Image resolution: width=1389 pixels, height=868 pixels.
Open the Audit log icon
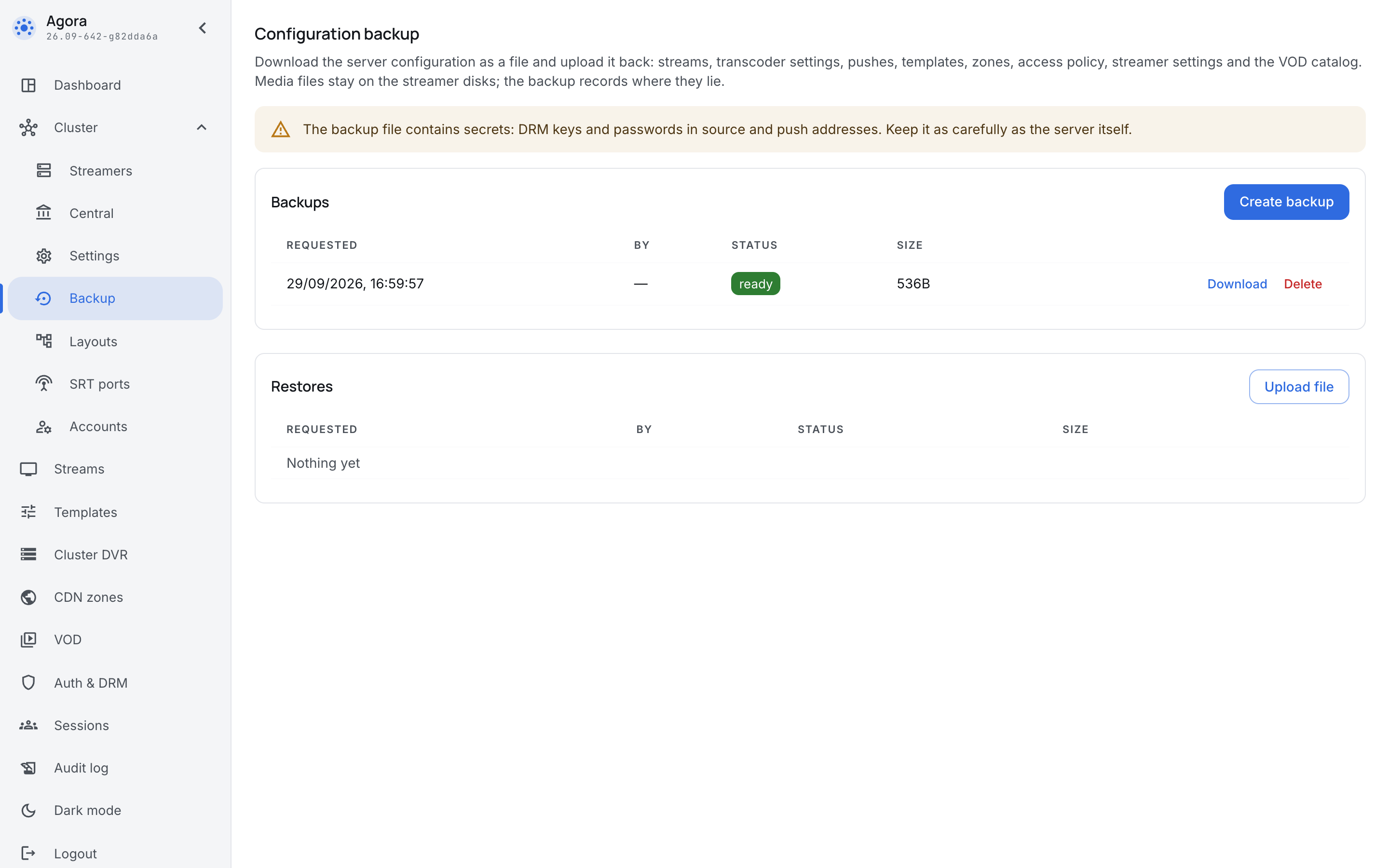28,768
